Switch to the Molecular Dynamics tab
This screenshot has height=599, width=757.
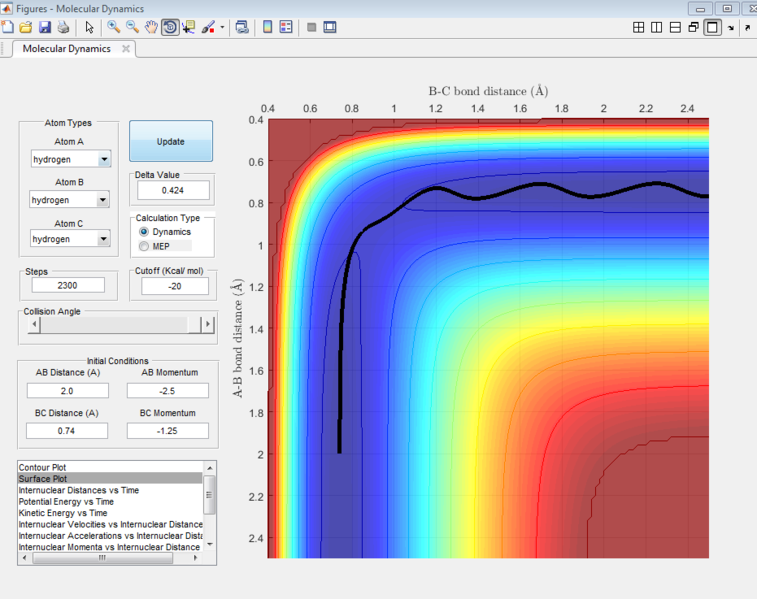pyautogui.click(x=67, y=48)
